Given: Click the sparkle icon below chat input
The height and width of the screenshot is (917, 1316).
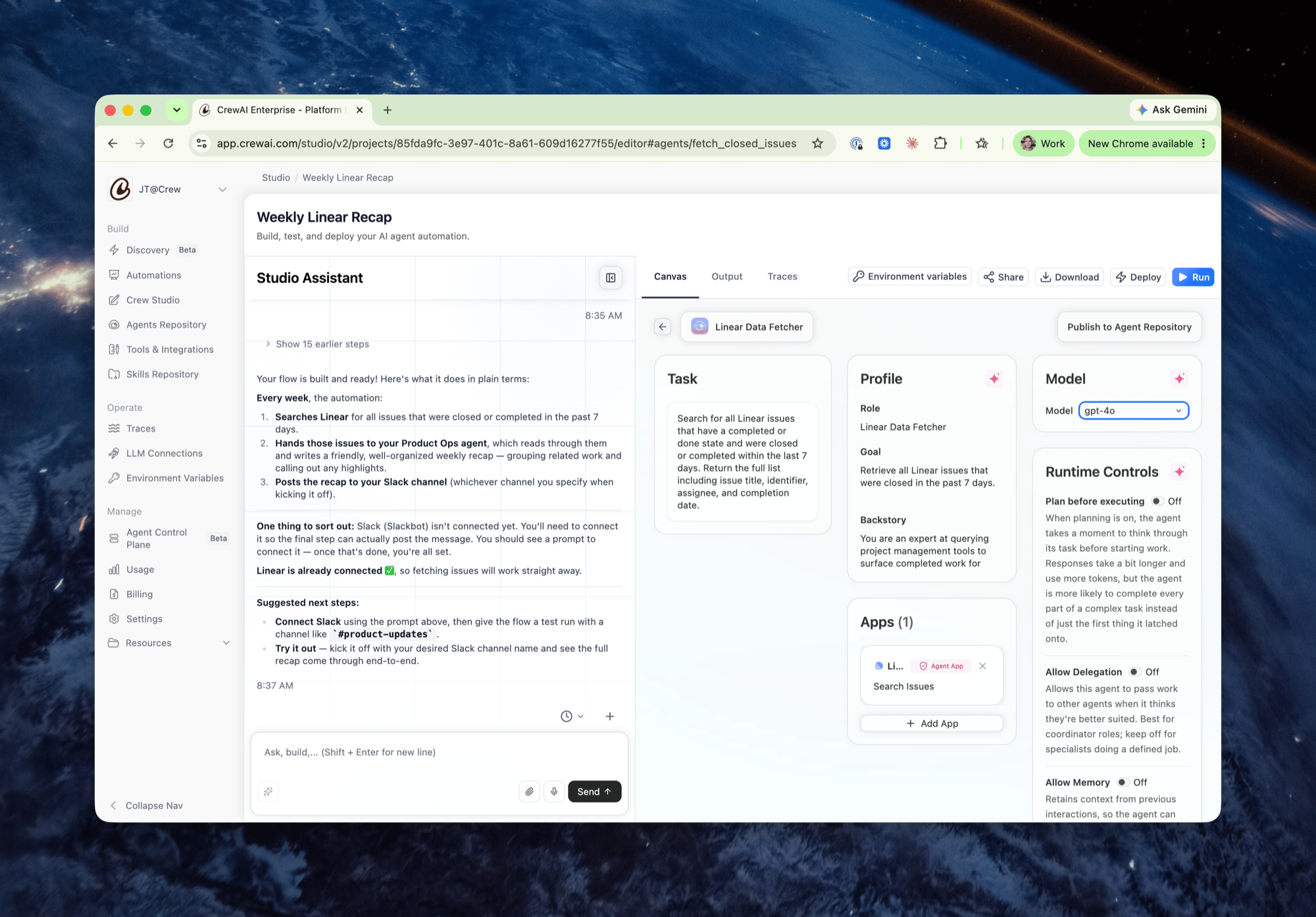Looking at the screenshot, I should pos(268,791).
